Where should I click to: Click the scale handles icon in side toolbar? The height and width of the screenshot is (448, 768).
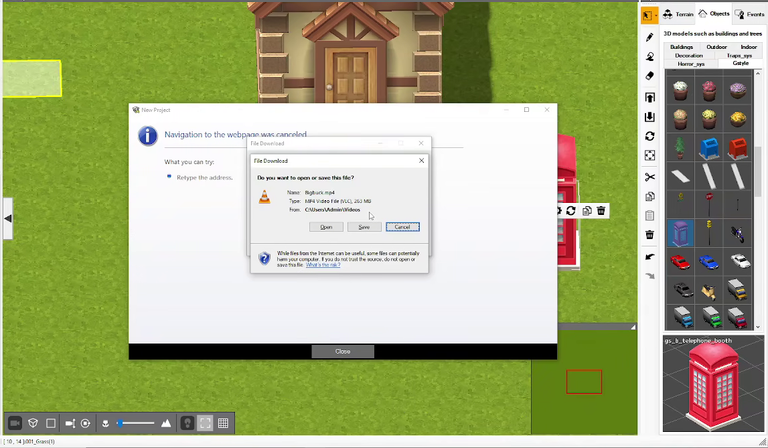(649, 155)
